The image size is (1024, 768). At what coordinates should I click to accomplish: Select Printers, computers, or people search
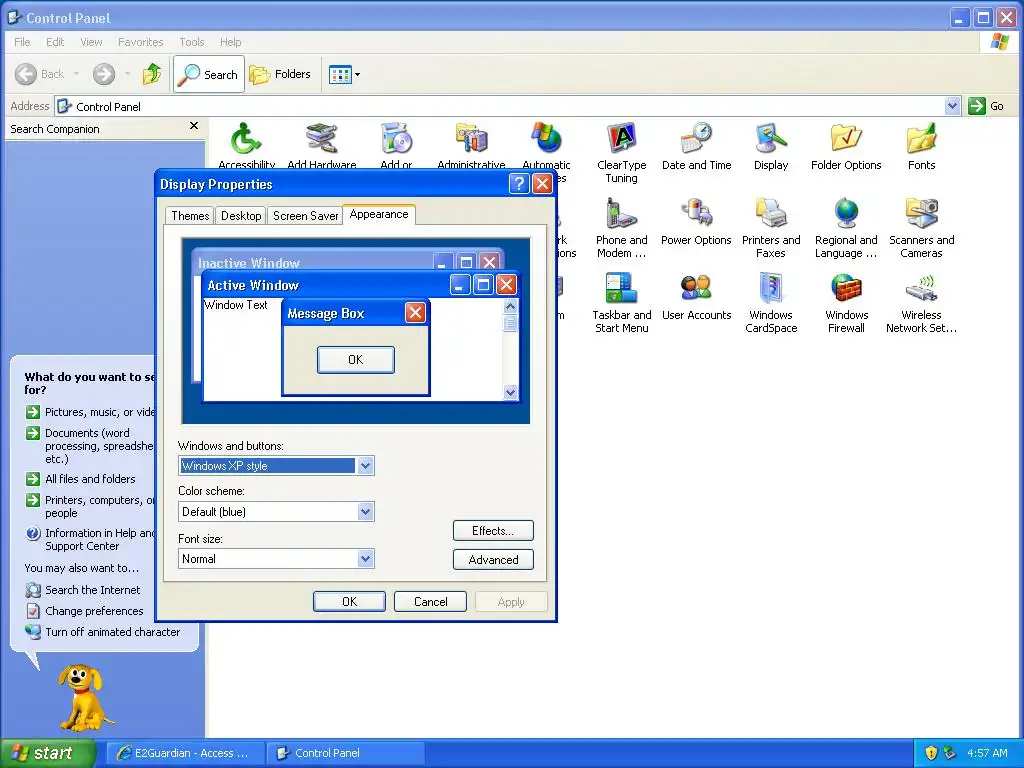click(x=90, y=506)
